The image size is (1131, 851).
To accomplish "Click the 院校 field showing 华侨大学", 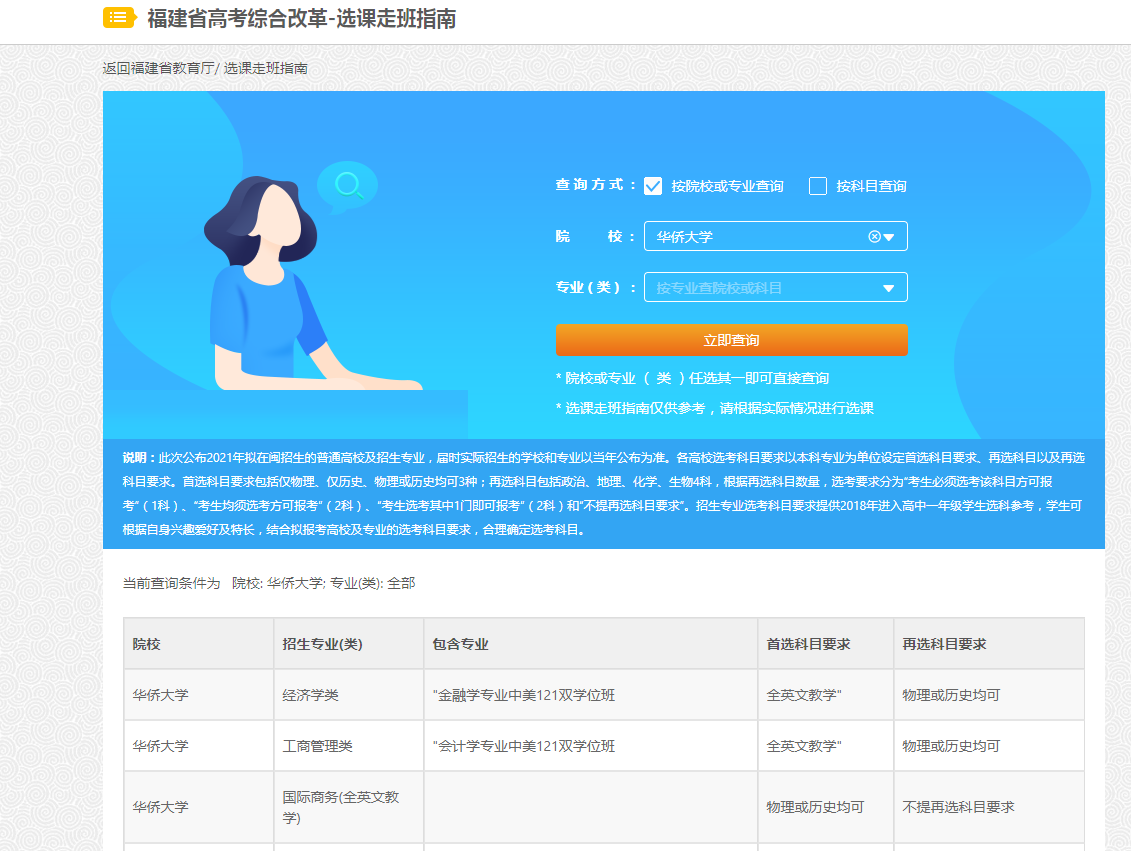I will [x=775, y=237].
